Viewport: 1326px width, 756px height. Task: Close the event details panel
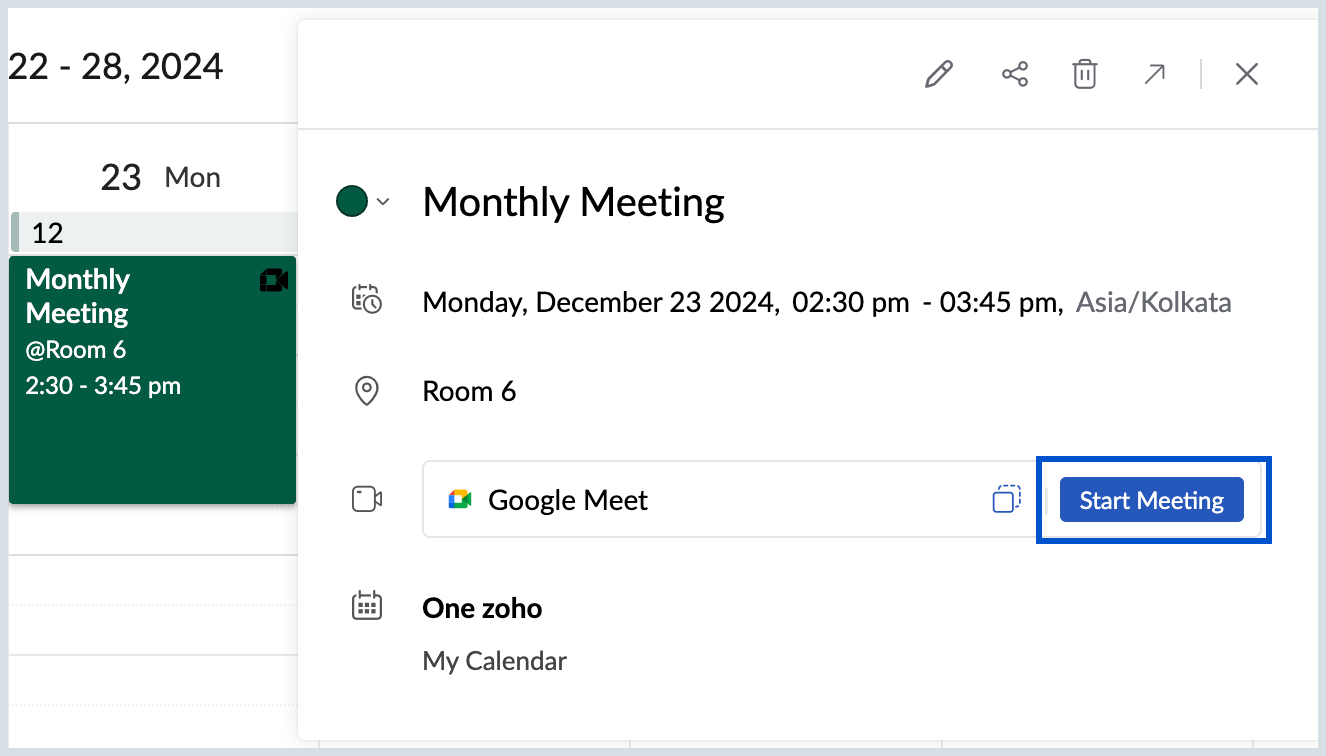(1246, 75)
